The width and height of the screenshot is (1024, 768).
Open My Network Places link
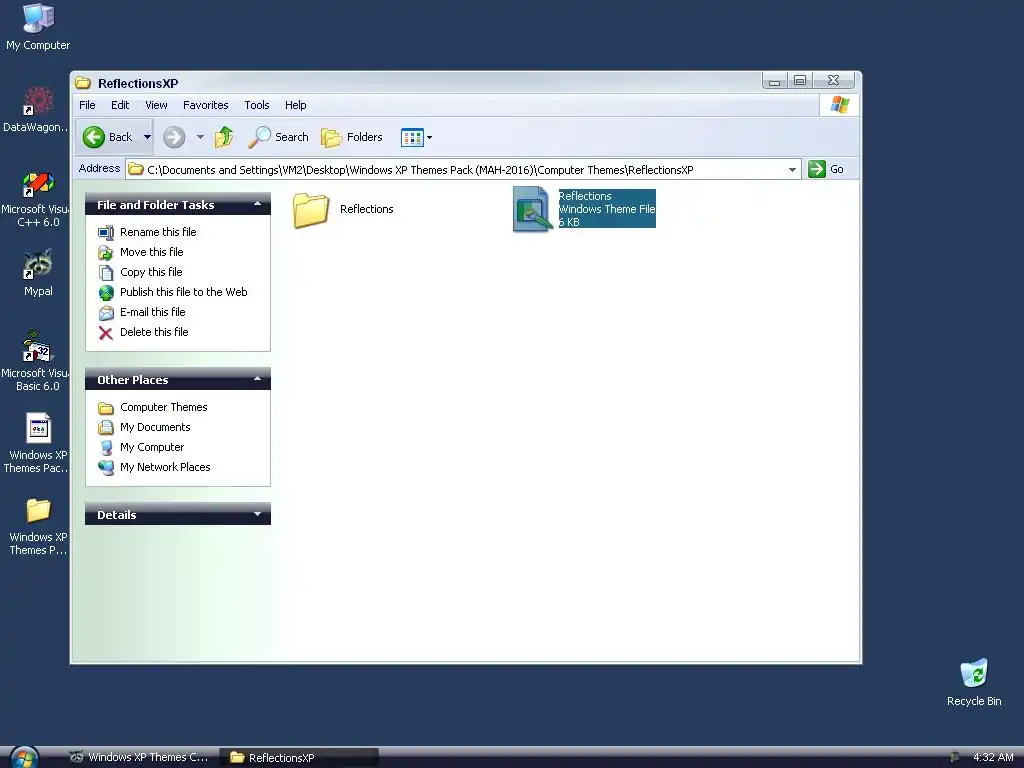coord(165,468)
